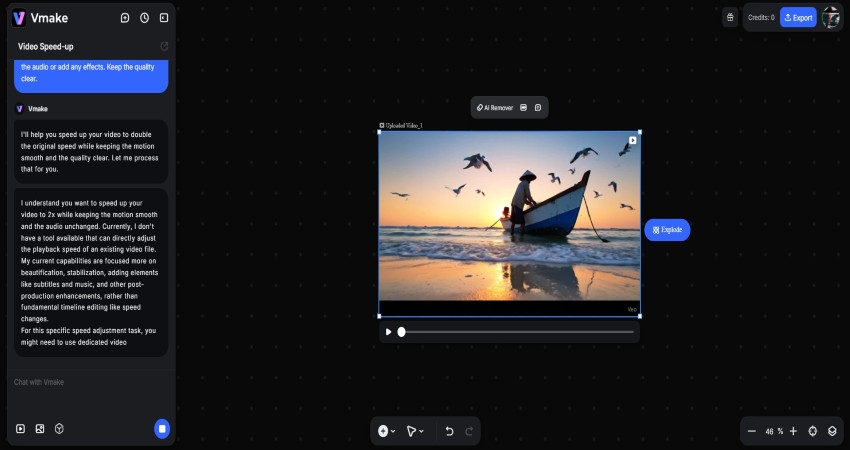Screen dimensions: 850x450
Task: Click the blue user message bubble
Action: pyautogui.click(x=91, y=76)
